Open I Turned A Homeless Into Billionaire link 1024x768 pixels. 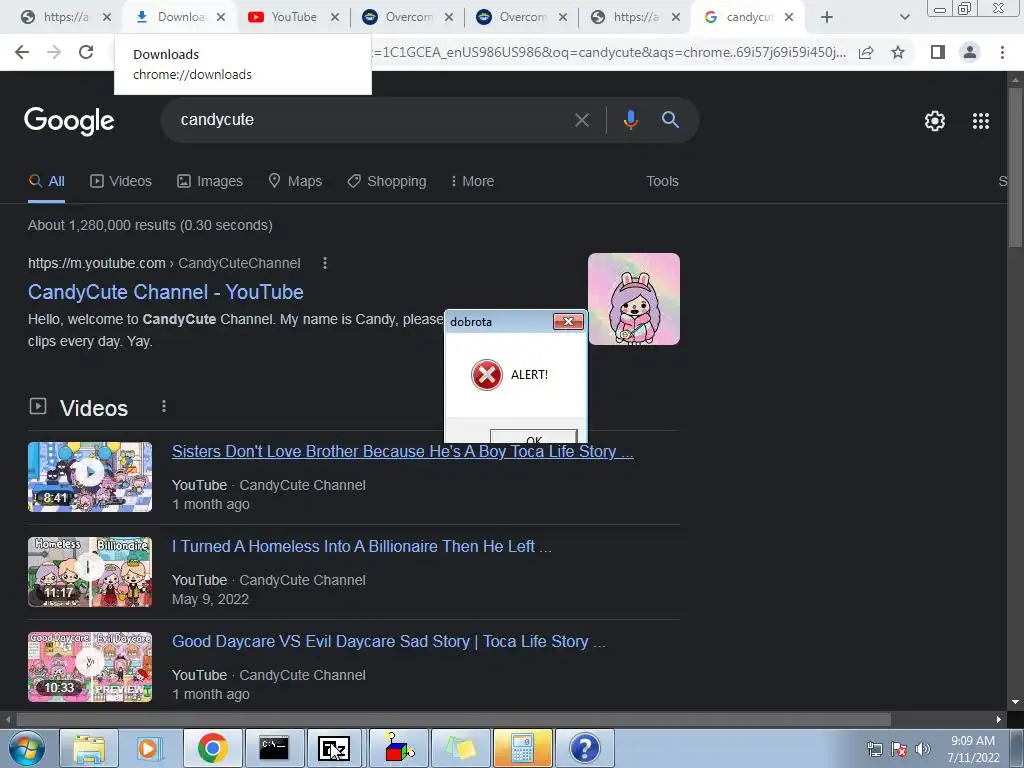[362, 547]
